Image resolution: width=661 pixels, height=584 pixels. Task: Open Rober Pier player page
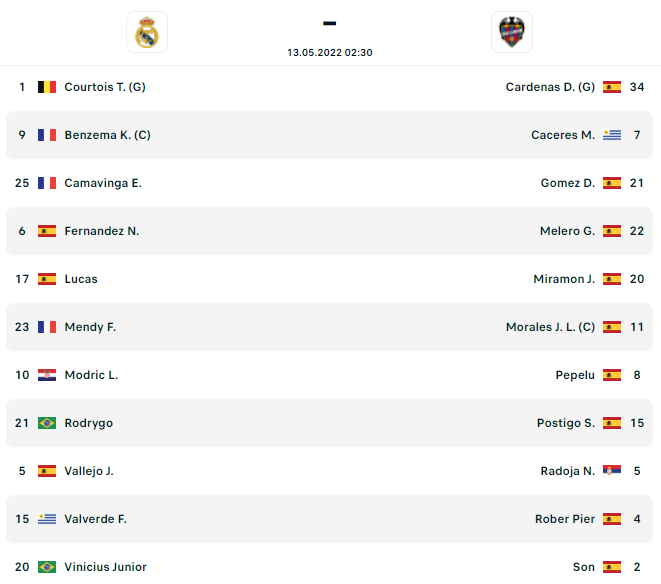point(565,519)
